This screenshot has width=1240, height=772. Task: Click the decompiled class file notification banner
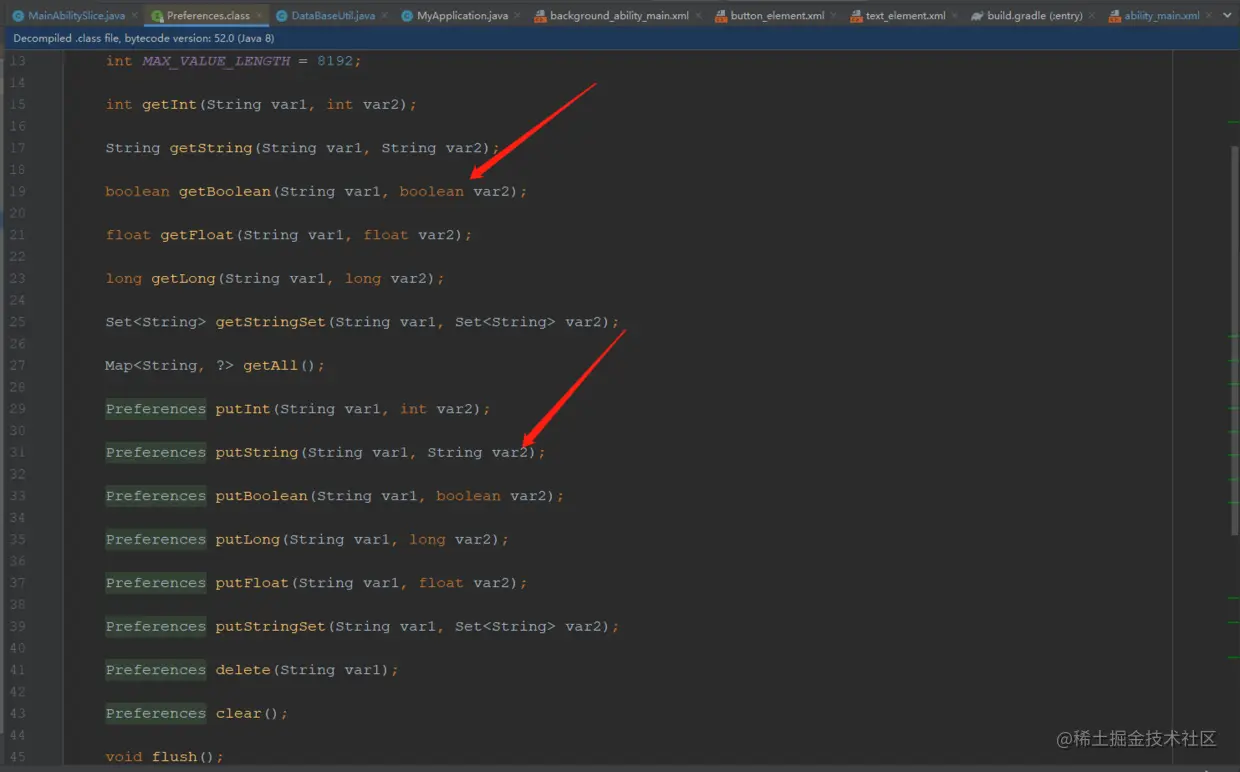(x=620, y=38)
